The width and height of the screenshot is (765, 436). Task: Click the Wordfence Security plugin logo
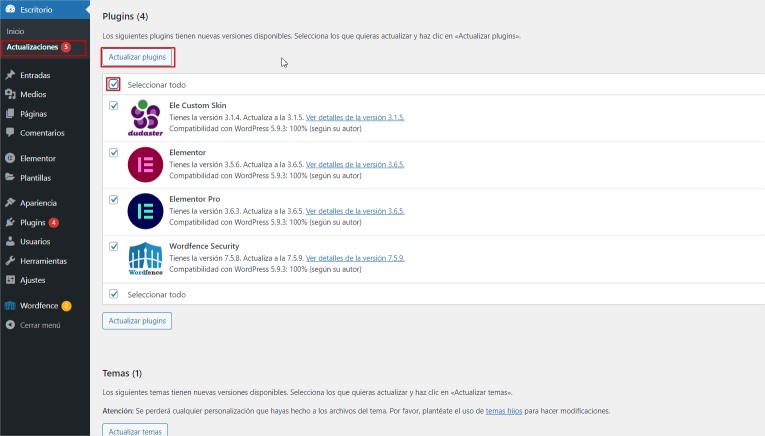point(145,258)
